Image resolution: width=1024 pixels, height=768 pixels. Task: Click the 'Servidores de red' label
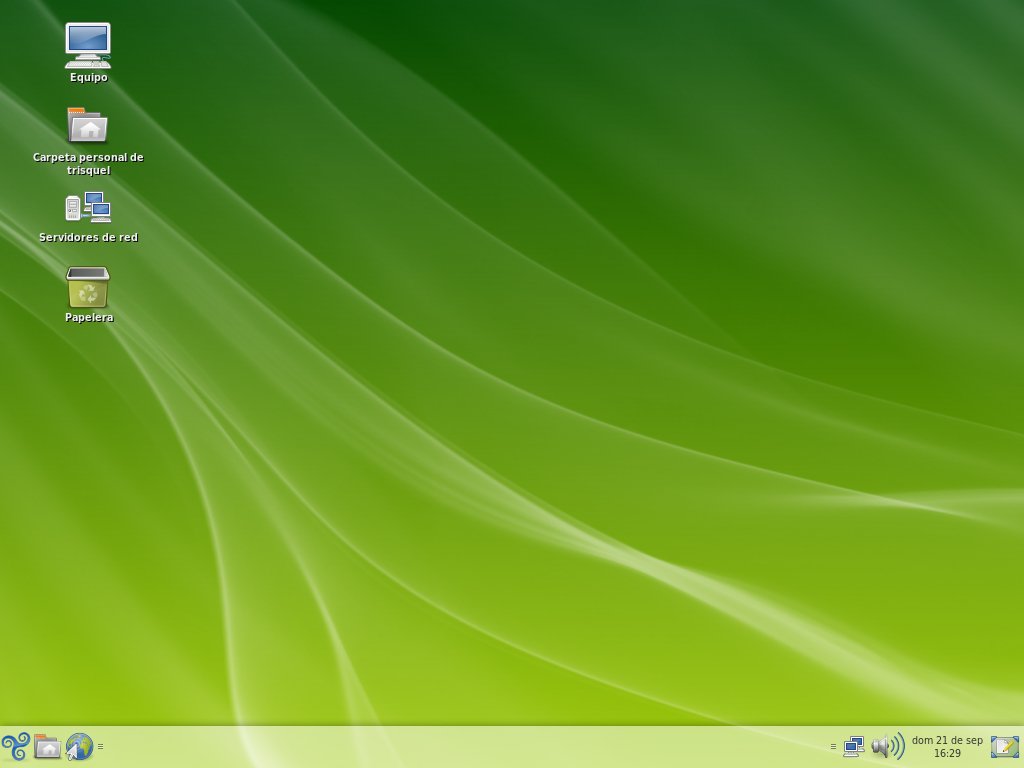click(x=88, y=238)
